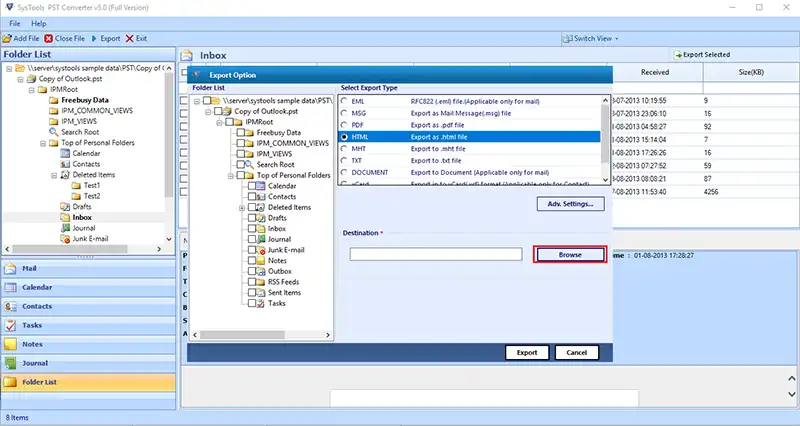Image resolution: width=800 pixels, height=426 pixels.
Task: Select Contacts icon in left folder tree
Action: [65, 164]
